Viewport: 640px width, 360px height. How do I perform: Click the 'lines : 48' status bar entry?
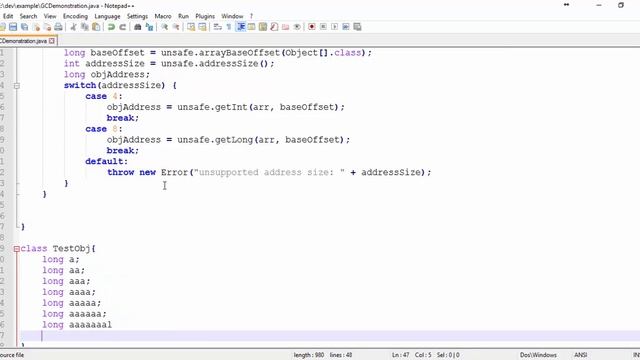(x=341, y=355)
